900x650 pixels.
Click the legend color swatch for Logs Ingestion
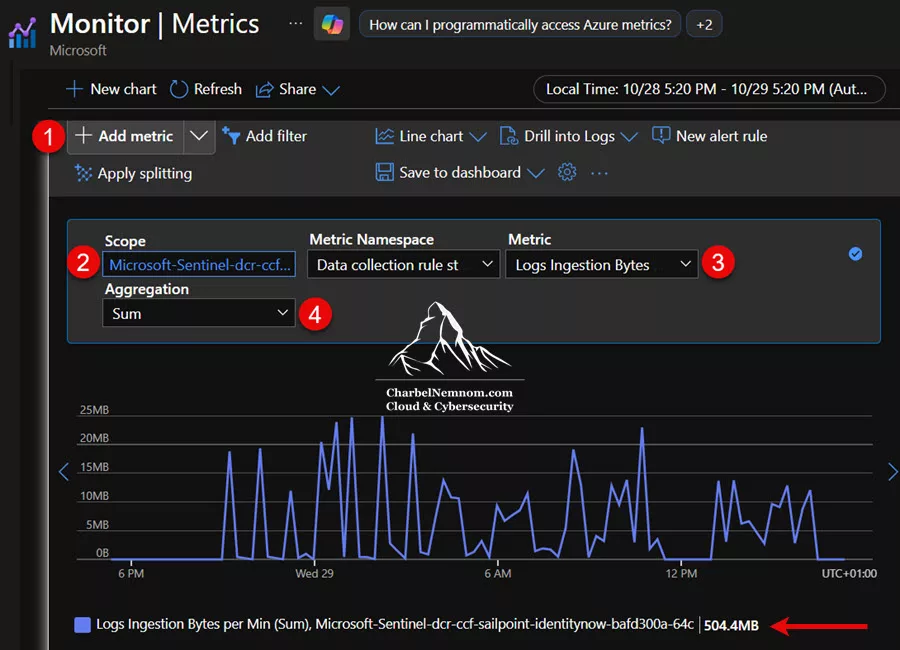[83, 625]
